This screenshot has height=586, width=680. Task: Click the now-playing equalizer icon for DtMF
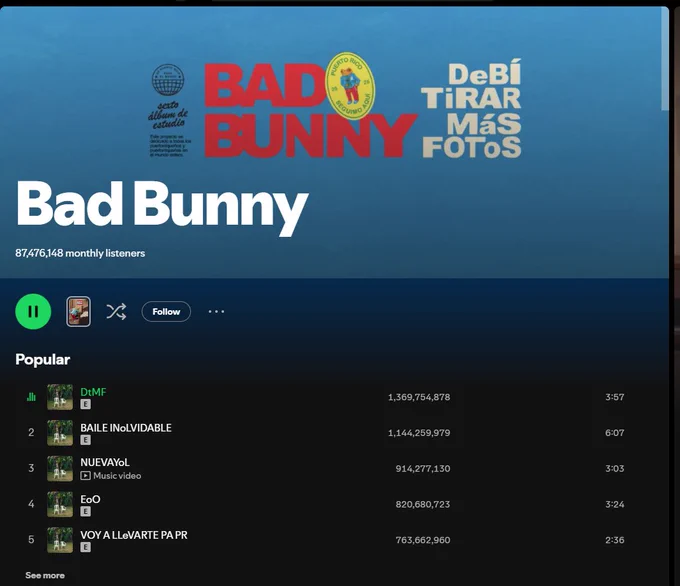31,397
